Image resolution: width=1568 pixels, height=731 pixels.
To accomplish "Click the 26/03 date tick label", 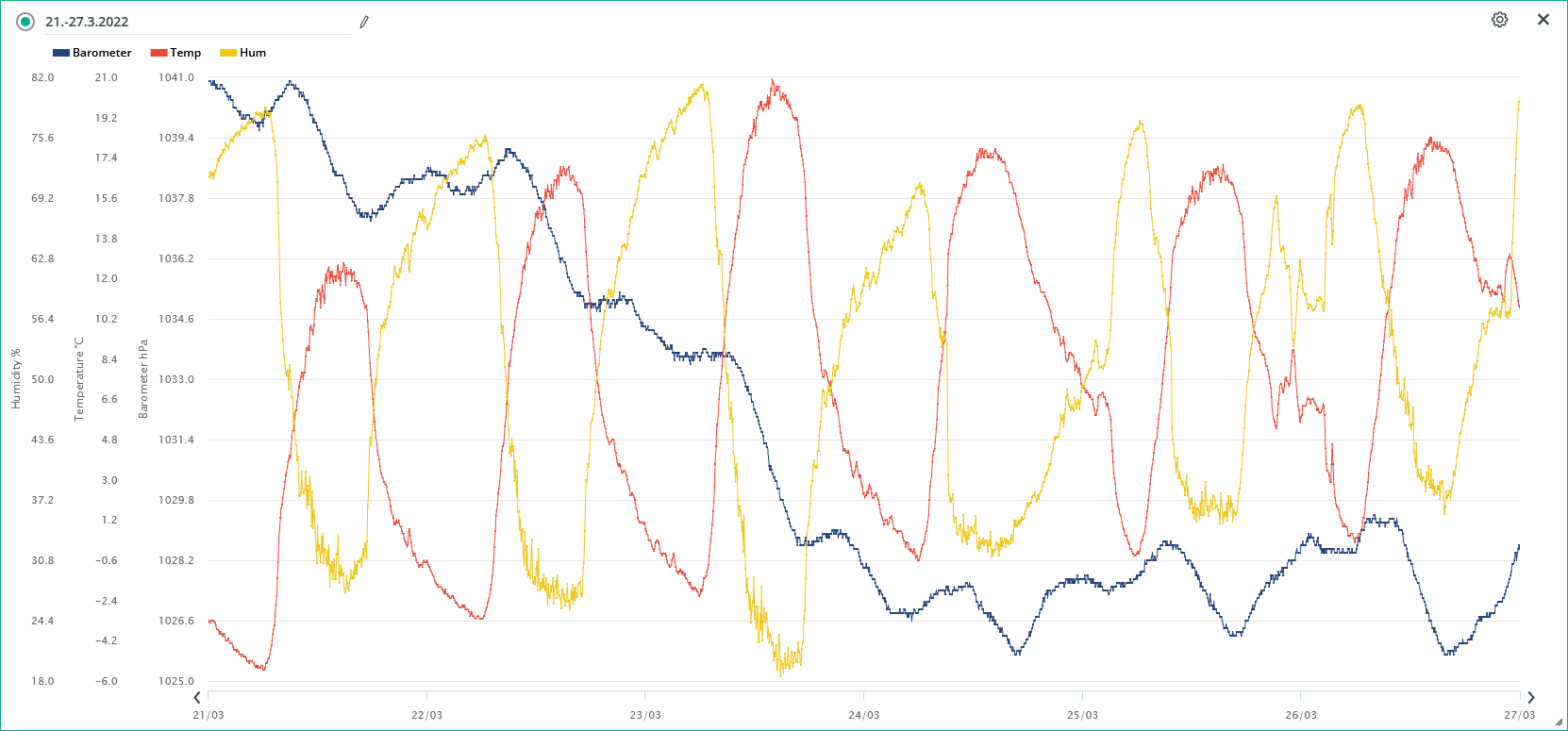I will [x=1300, y=715].
